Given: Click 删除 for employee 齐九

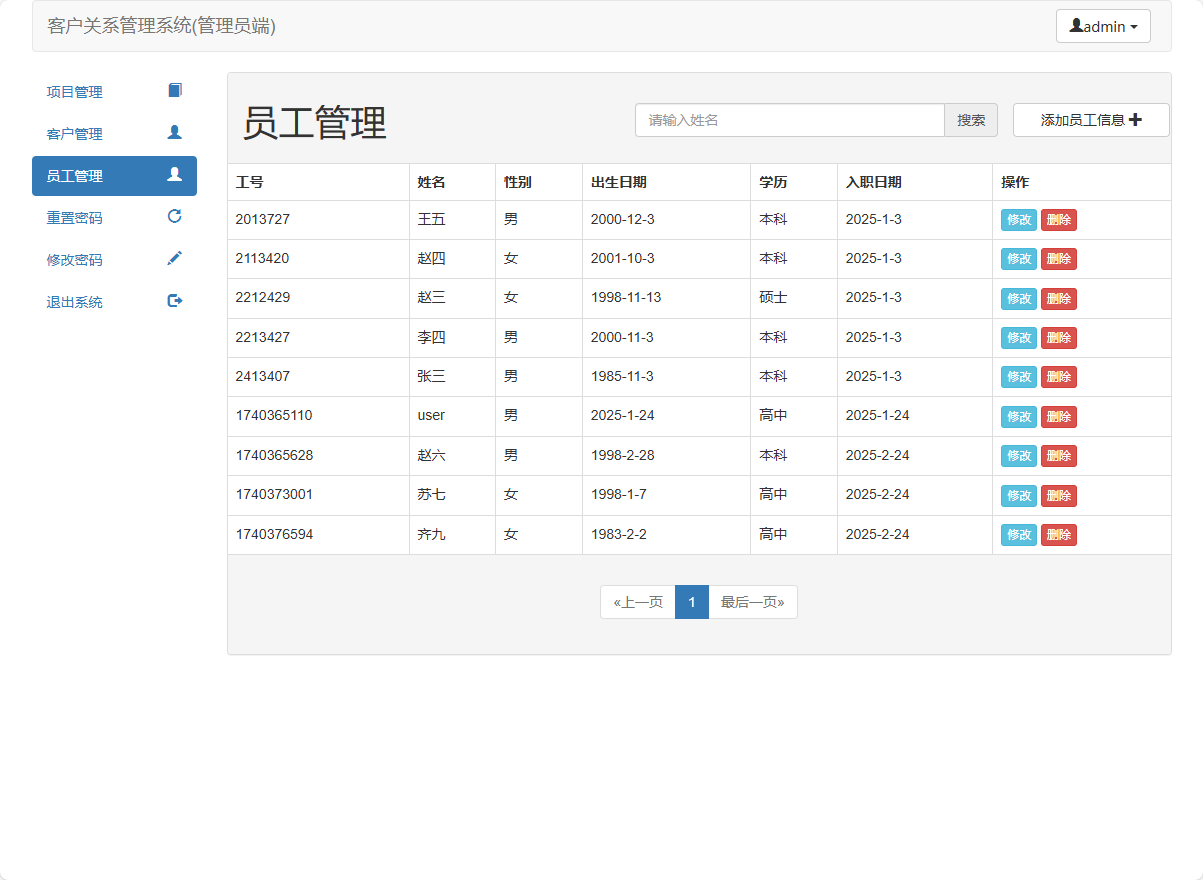Looking at the screenshot, I should tap(1059, 534).
